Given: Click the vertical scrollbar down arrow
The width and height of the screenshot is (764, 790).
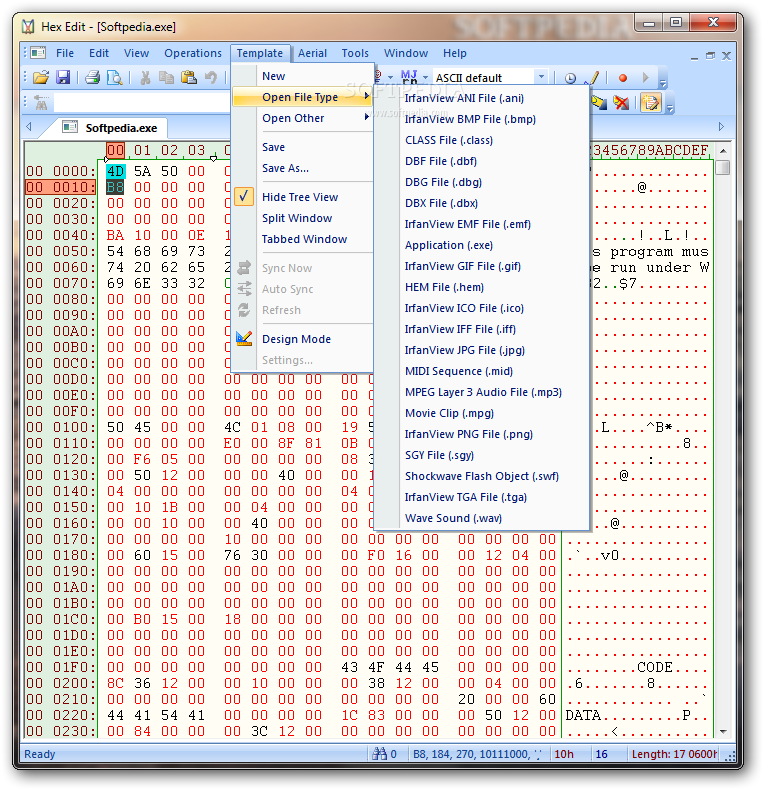Looking at the screenshot, I should pos(723,732).
